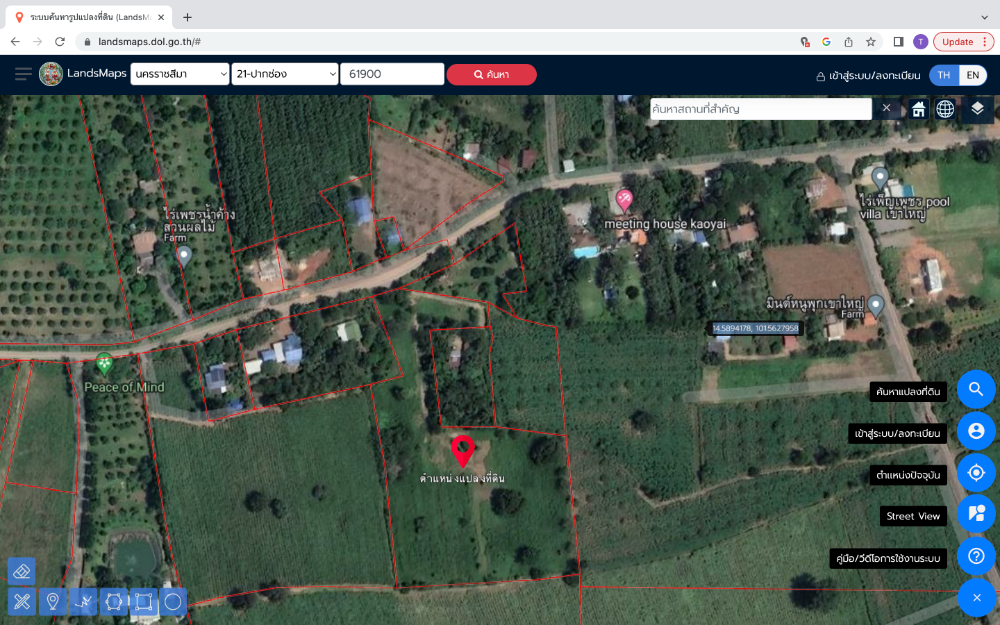
Task: Close the floating action menu with X
Action: click(976, 597)
